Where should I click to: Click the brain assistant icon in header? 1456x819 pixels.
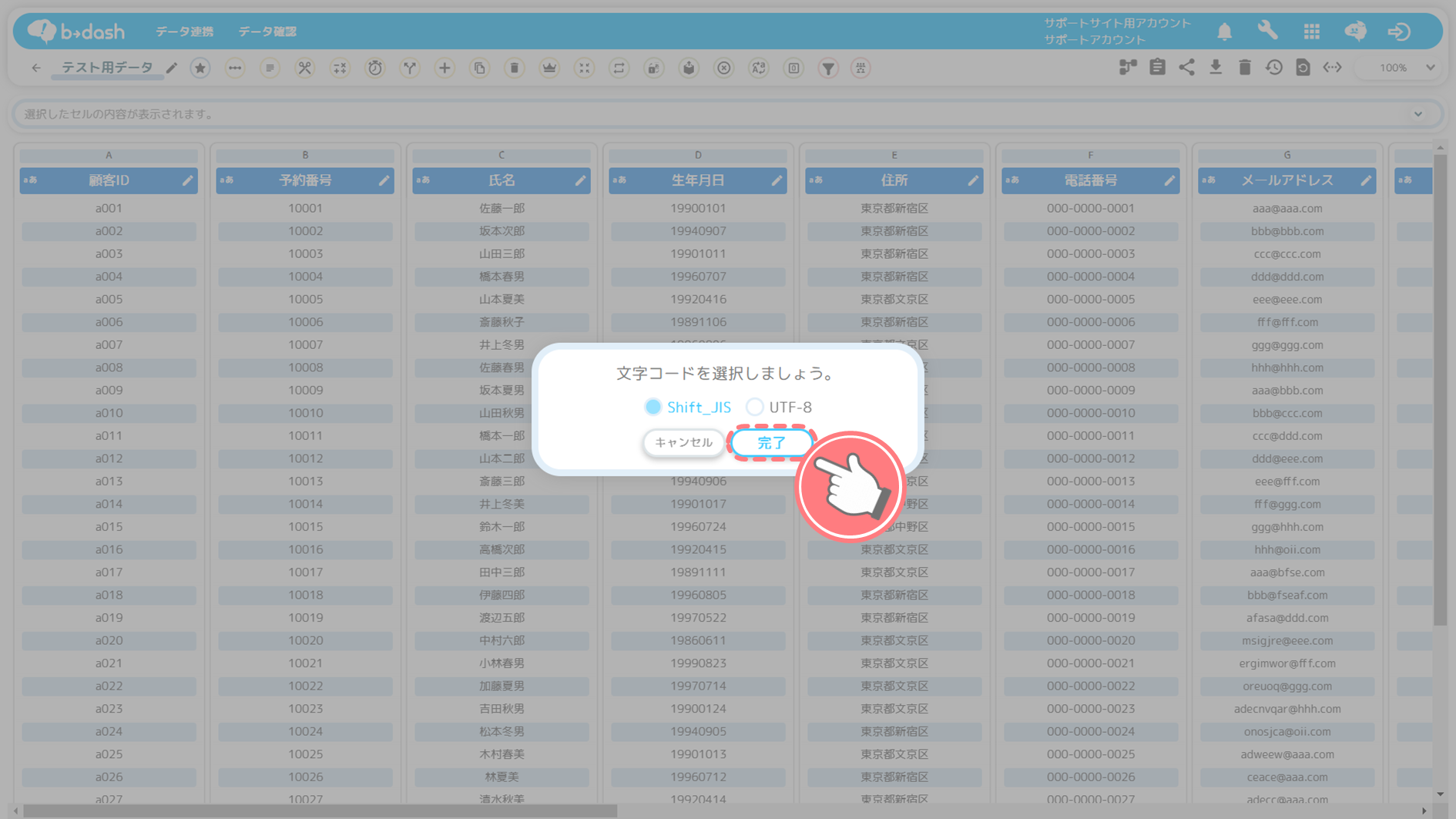[1356, 31]
